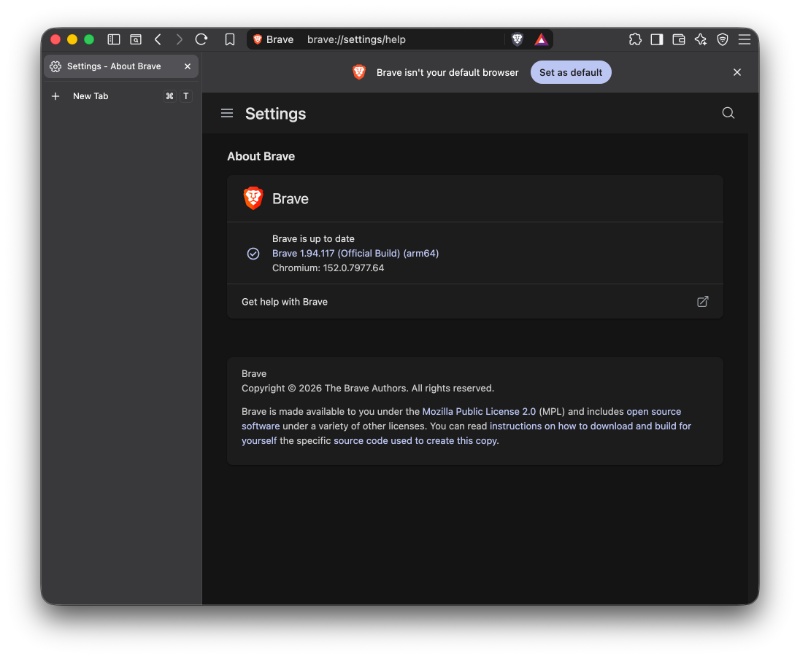Open the Brave Wallet icon

[x=679, y=39]
